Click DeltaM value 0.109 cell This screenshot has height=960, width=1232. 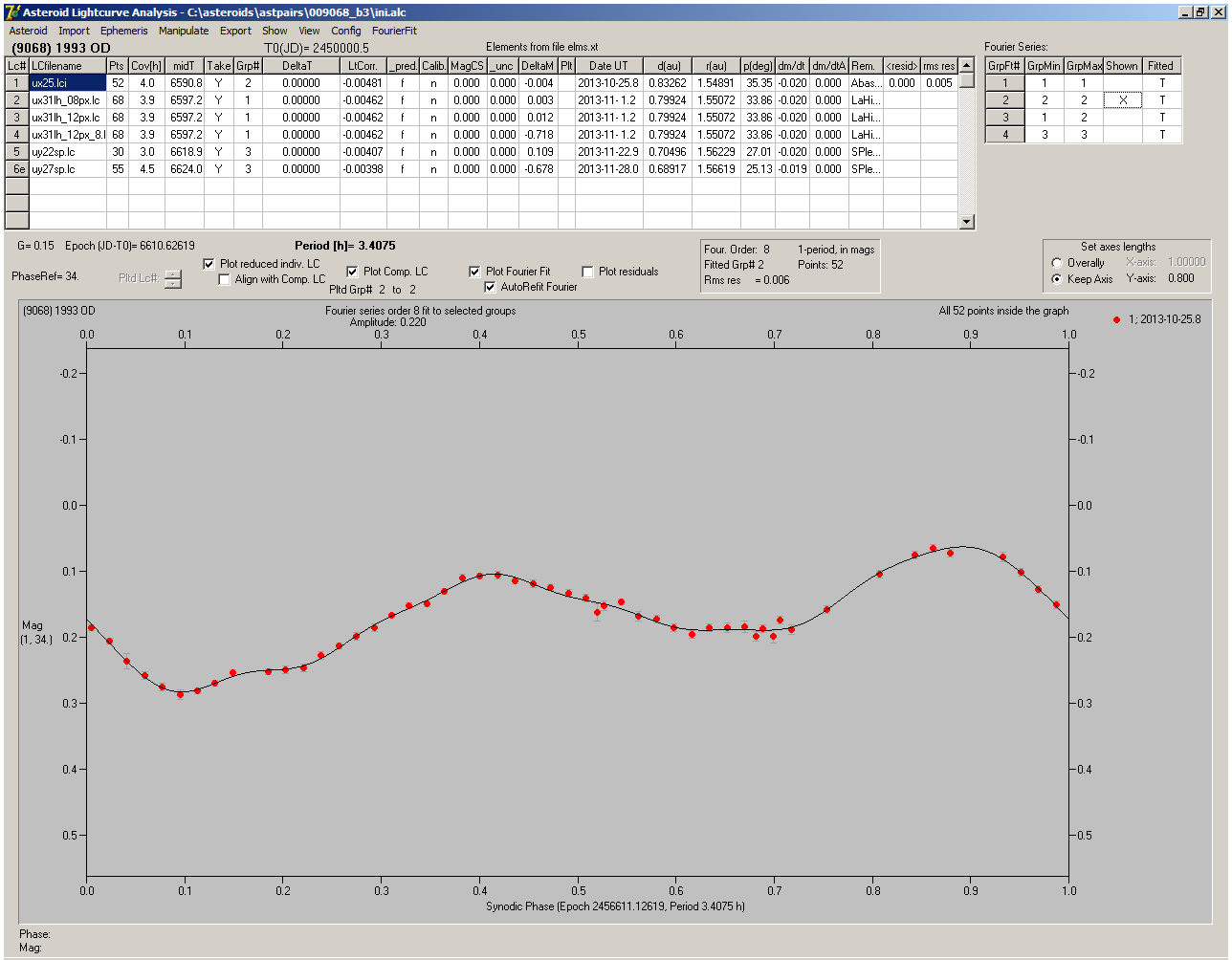point(537,152)
